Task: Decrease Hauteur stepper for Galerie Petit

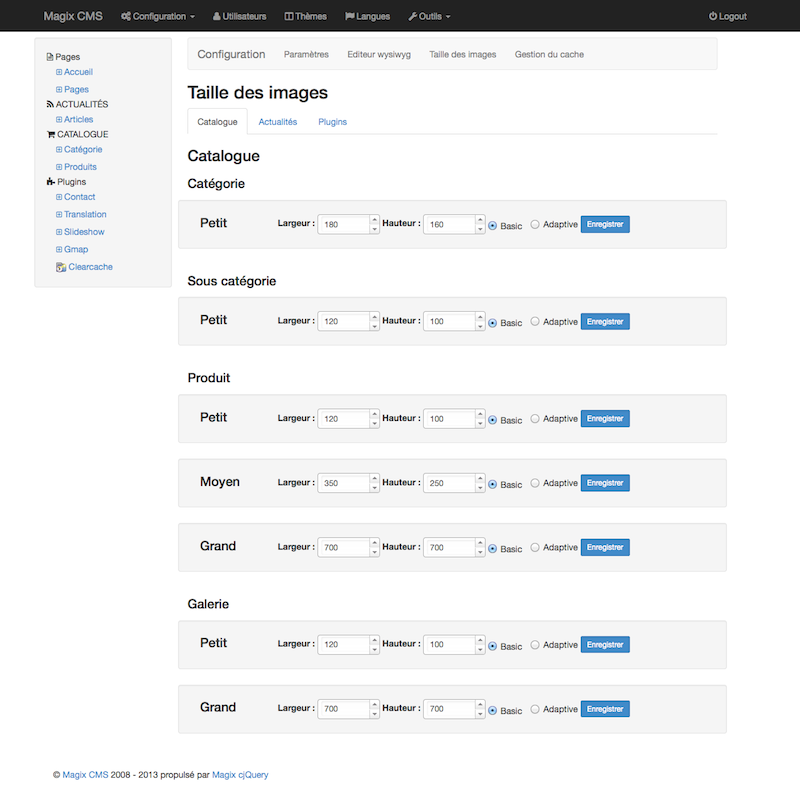Action: click(x=480, y=649)
